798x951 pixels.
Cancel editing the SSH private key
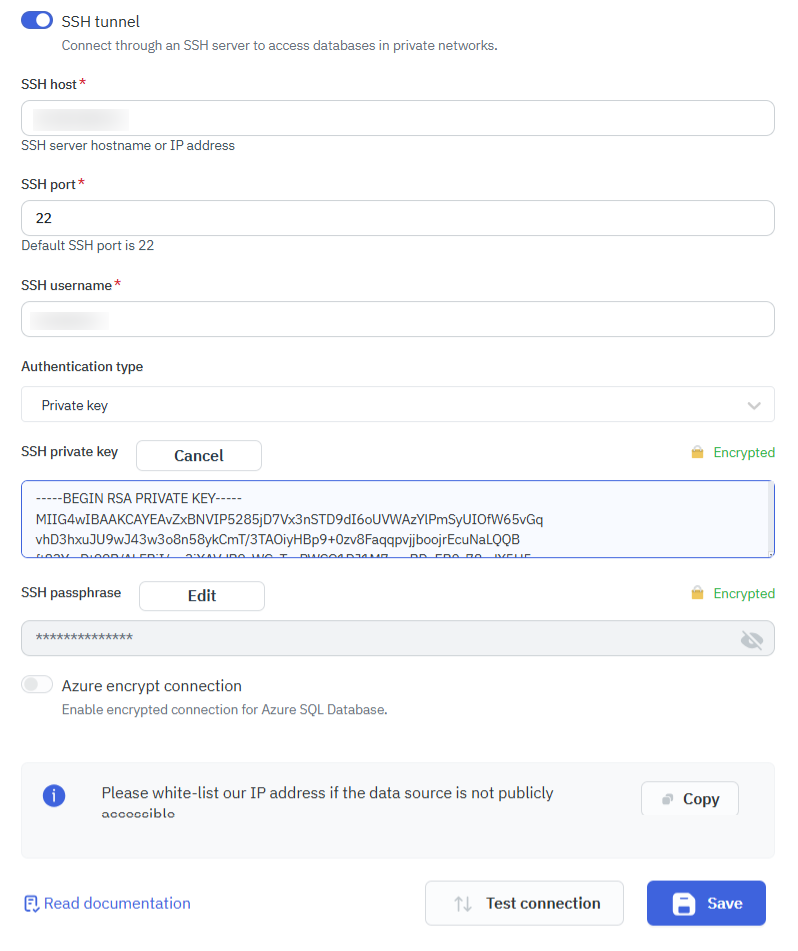tap(198, 455)
